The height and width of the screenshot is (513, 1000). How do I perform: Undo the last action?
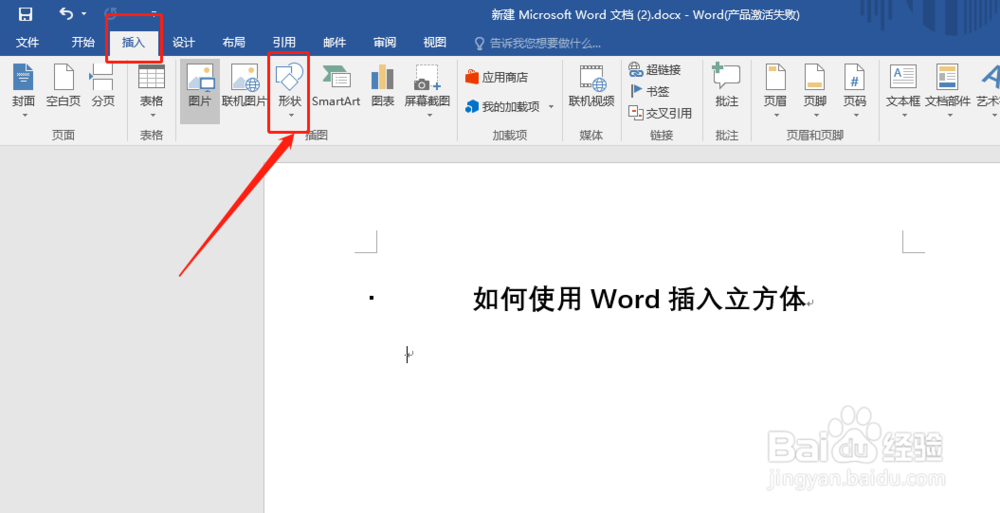click(66, 13)
